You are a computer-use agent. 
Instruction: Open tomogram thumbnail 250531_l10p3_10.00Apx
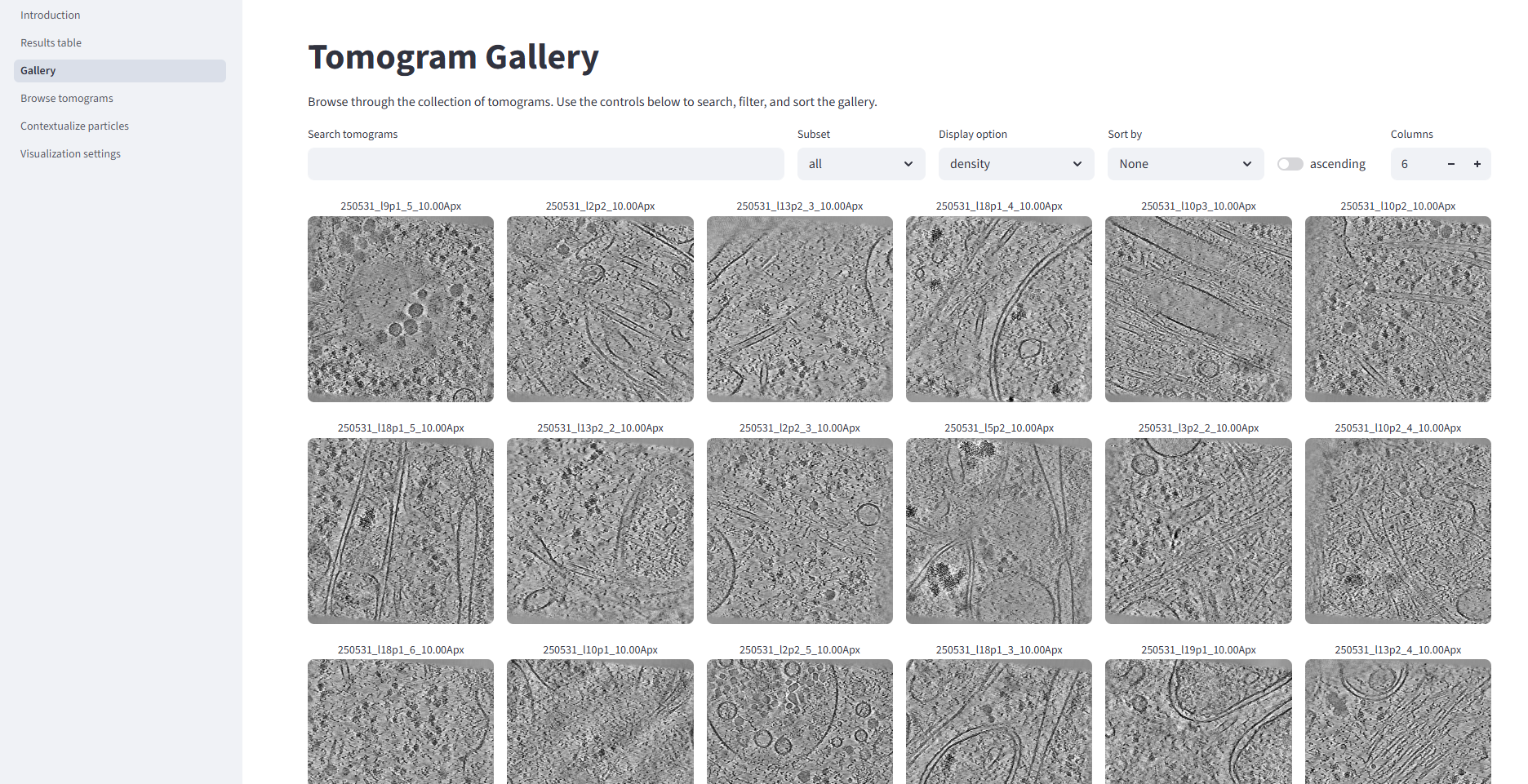(x=1198, y=309)
